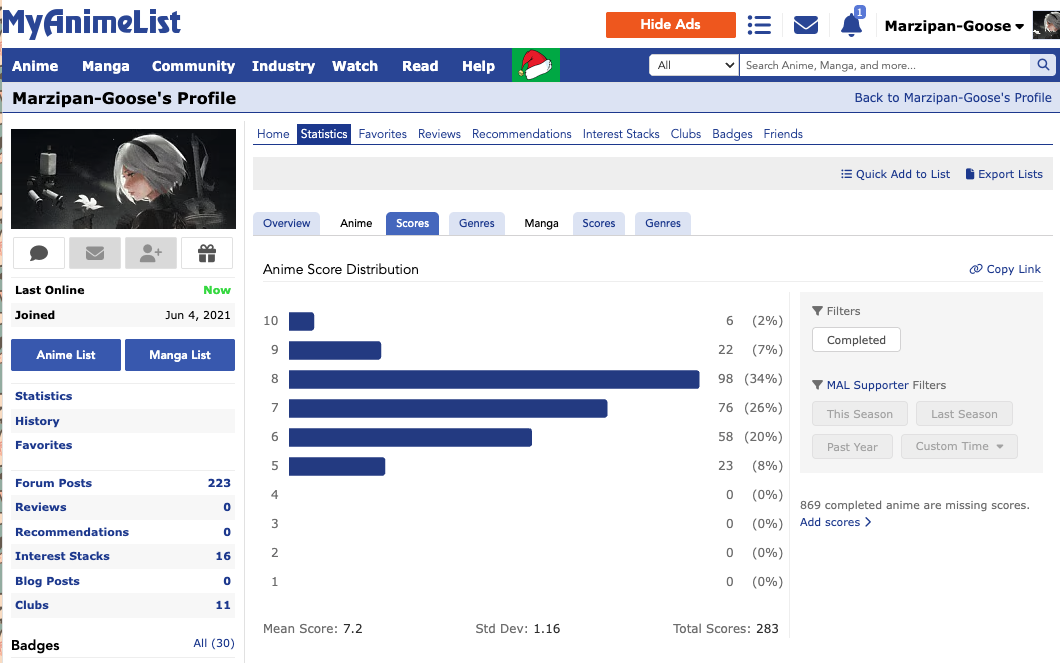Click the Hide Ads button
This screenshot has height=663, width=1060.
670,25
